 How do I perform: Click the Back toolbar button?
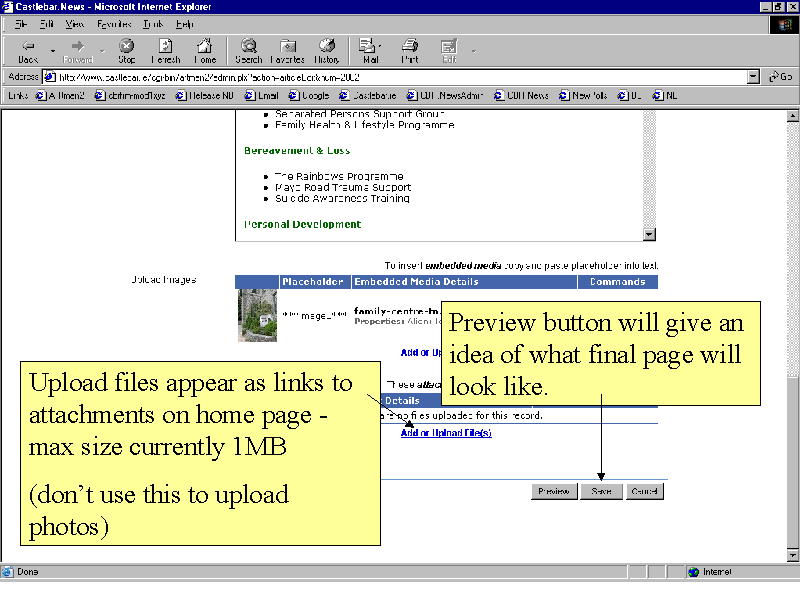(x=28, y=51)
